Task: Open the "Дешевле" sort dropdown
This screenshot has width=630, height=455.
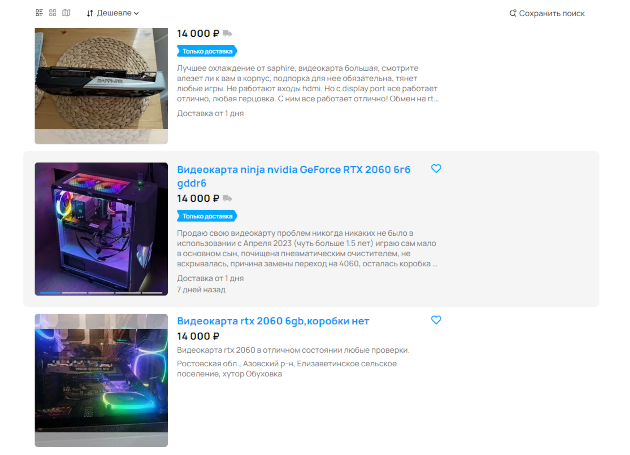Action: coord(113,13)
